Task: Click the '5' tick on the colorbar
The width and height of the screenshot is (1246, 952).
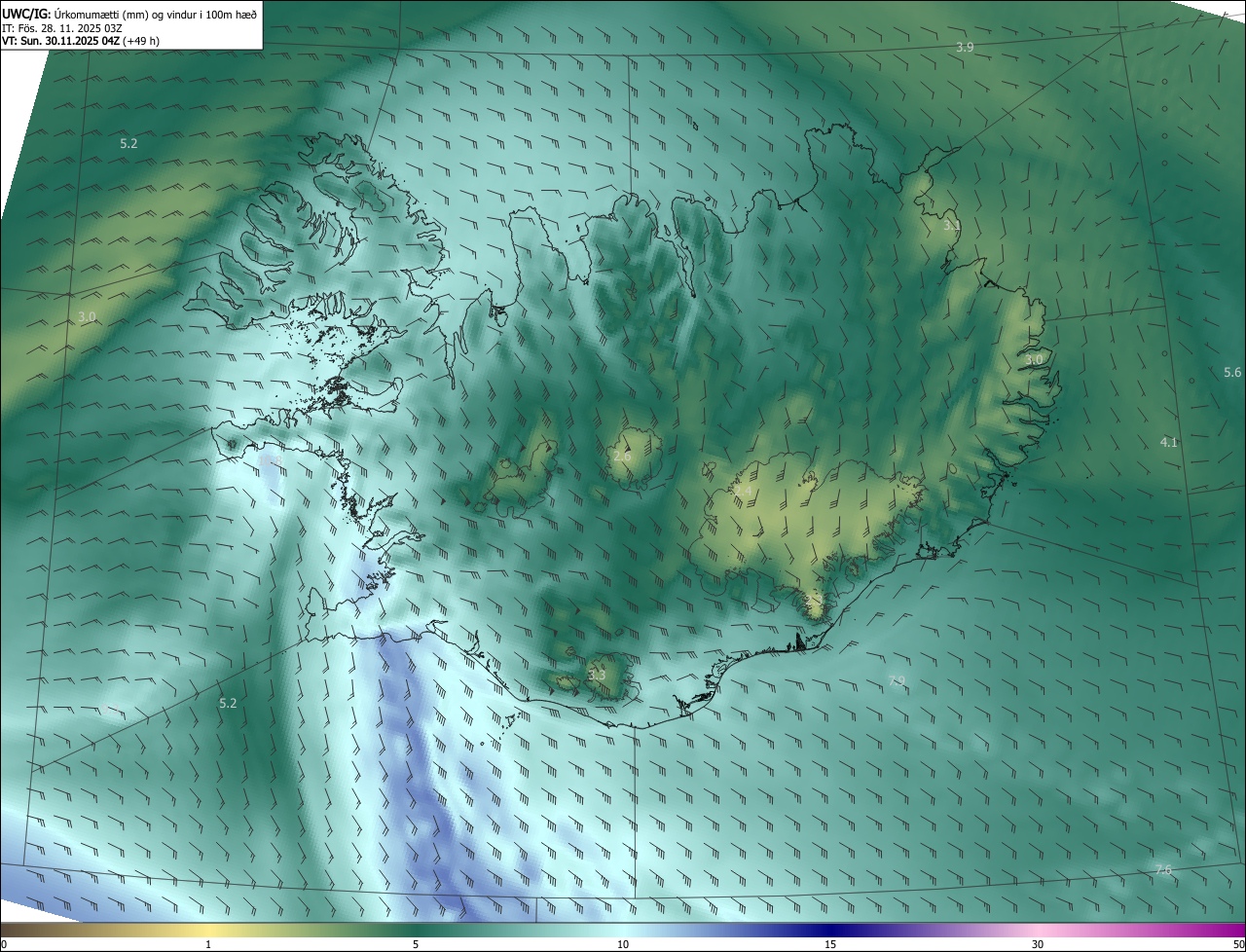Action: click(416, 944)
